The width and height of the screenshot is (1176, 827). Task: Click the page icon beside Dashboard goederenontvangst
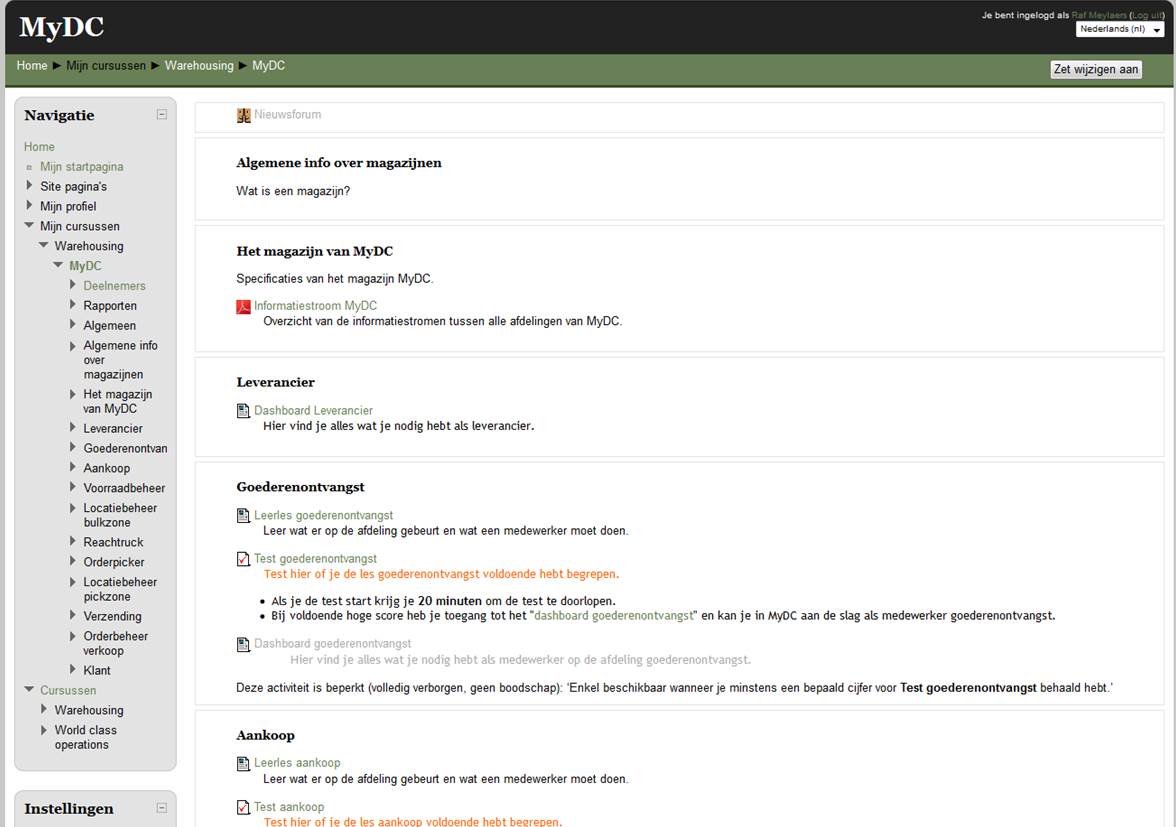pos(244,645)
